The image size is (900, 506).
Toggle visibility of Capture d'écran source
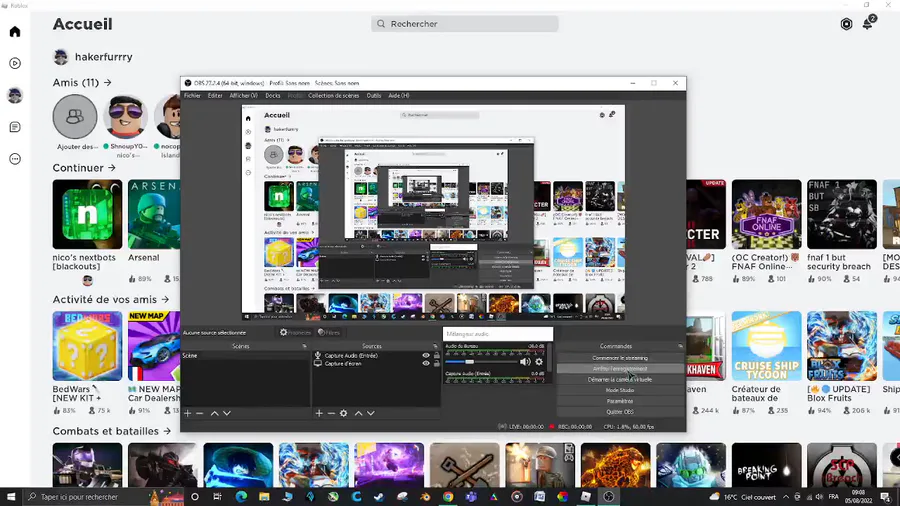point(426,363)
